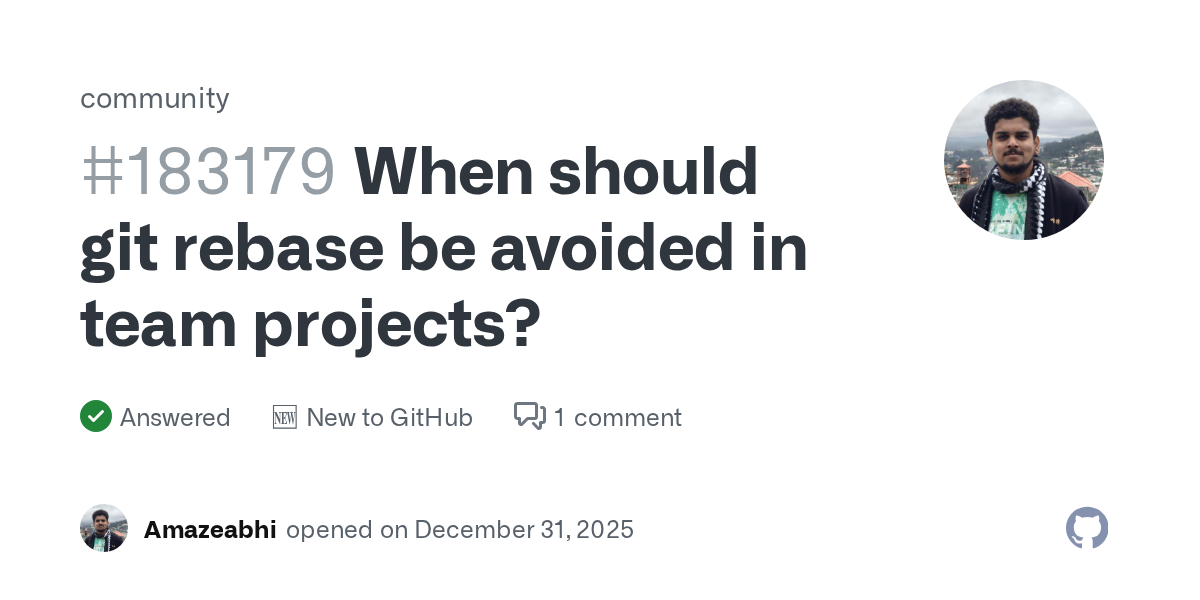Click "When should" in the title
This screenshot has width=1200, height=600.
556,171
